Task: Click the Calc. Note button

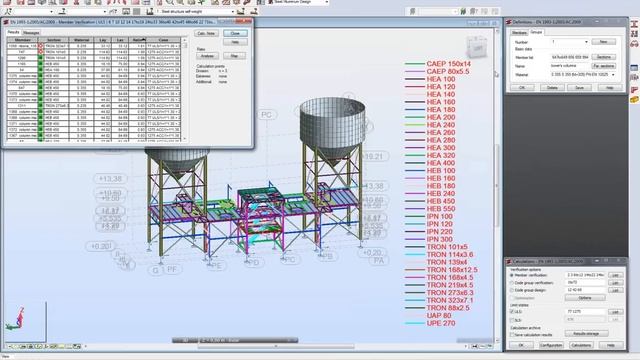Action: (x=207, y=33)
